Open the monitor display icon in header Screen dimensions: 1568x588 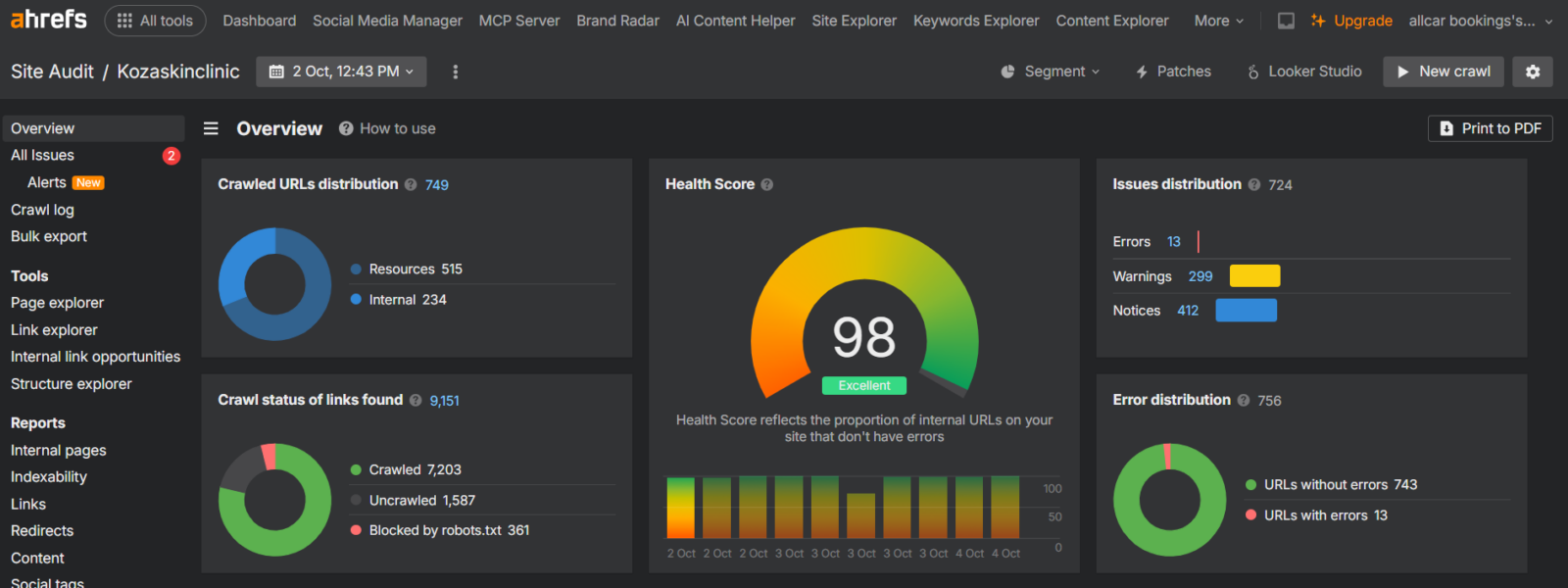1286,21
